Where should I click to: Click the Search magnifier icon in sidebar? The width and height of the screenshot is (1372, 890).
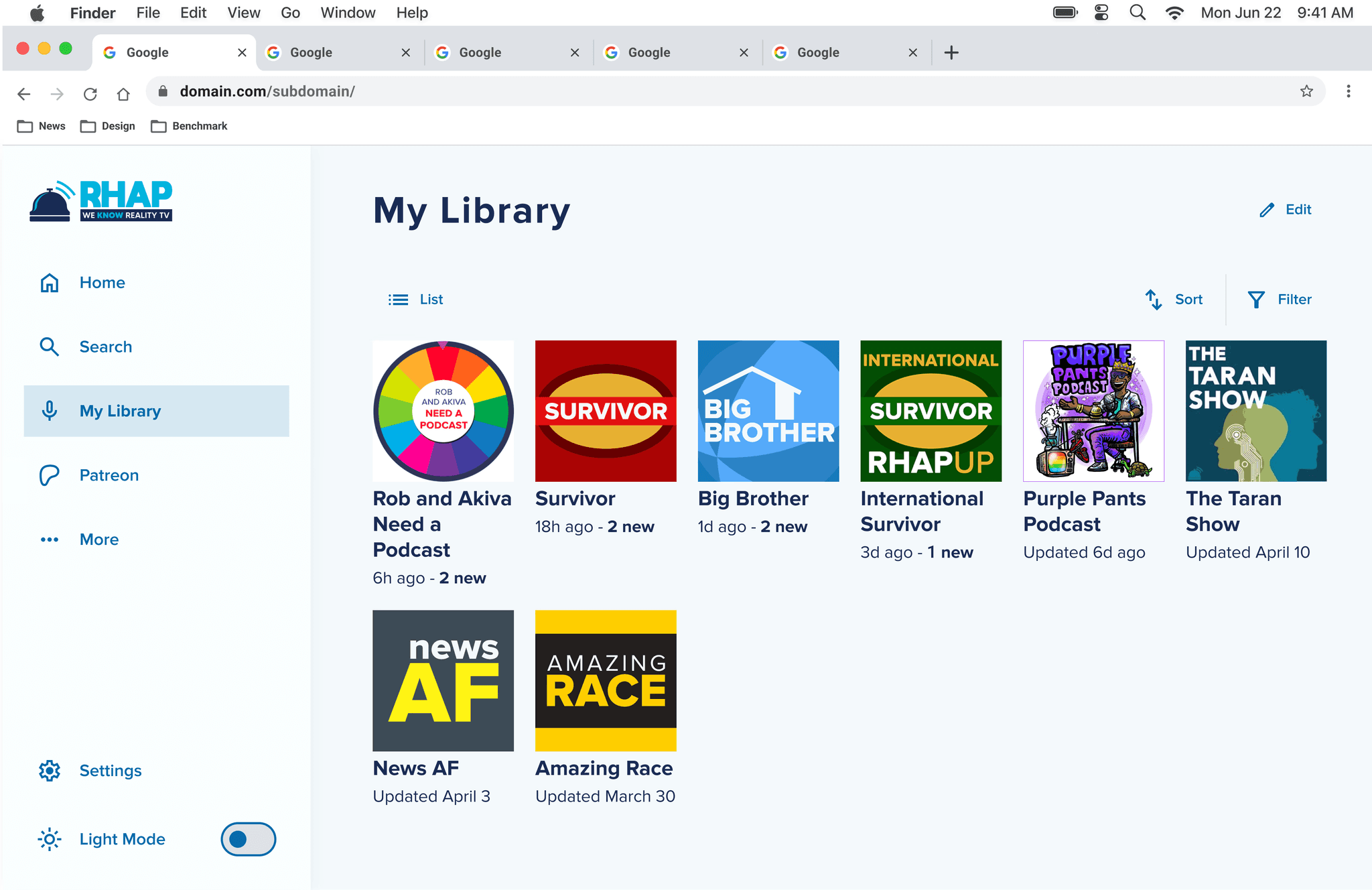tap(50, 346)
